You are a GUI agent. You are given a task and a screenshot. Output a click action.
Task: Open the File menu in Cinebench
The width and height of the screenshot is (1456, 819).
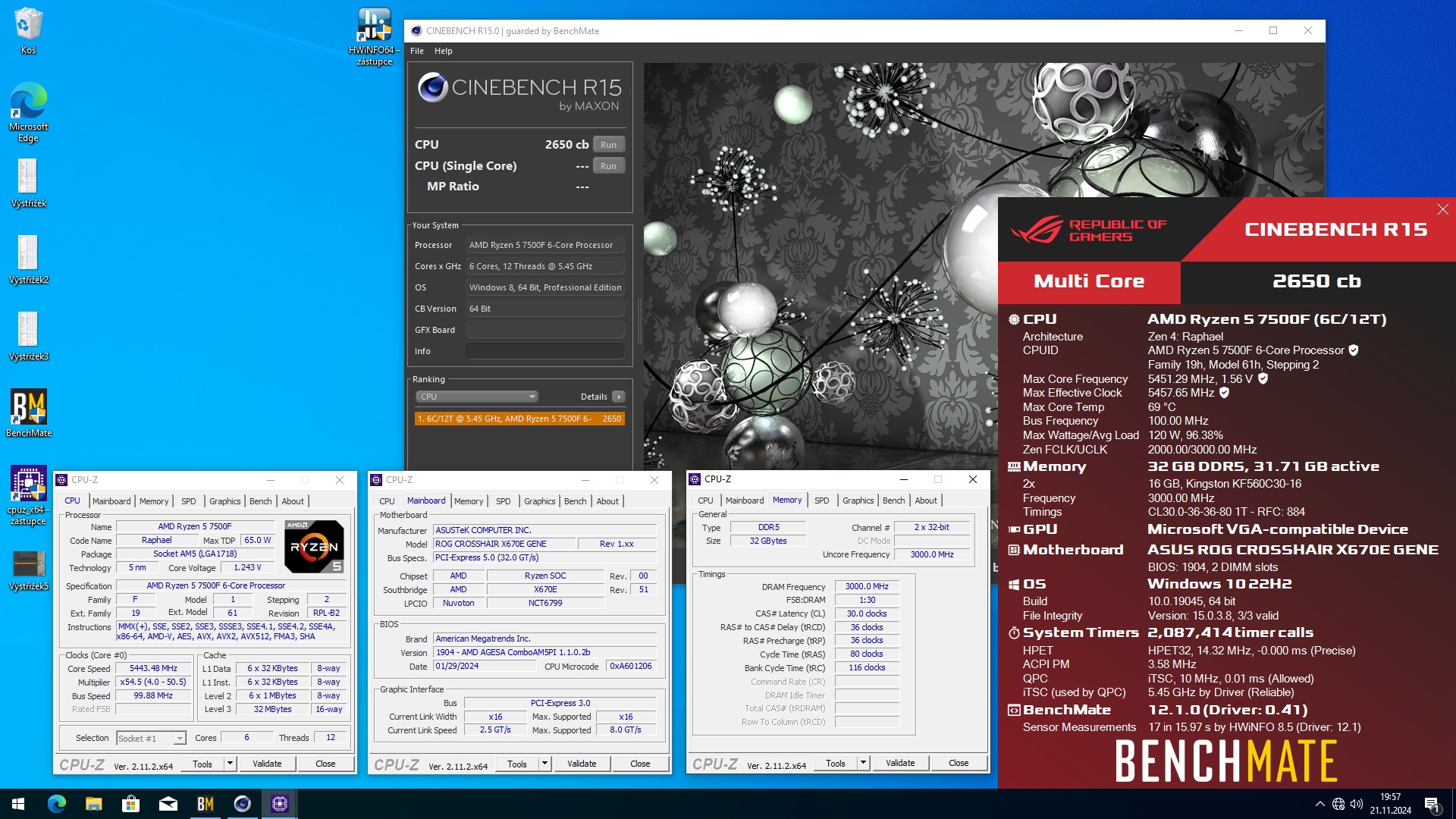click(417, 51)
